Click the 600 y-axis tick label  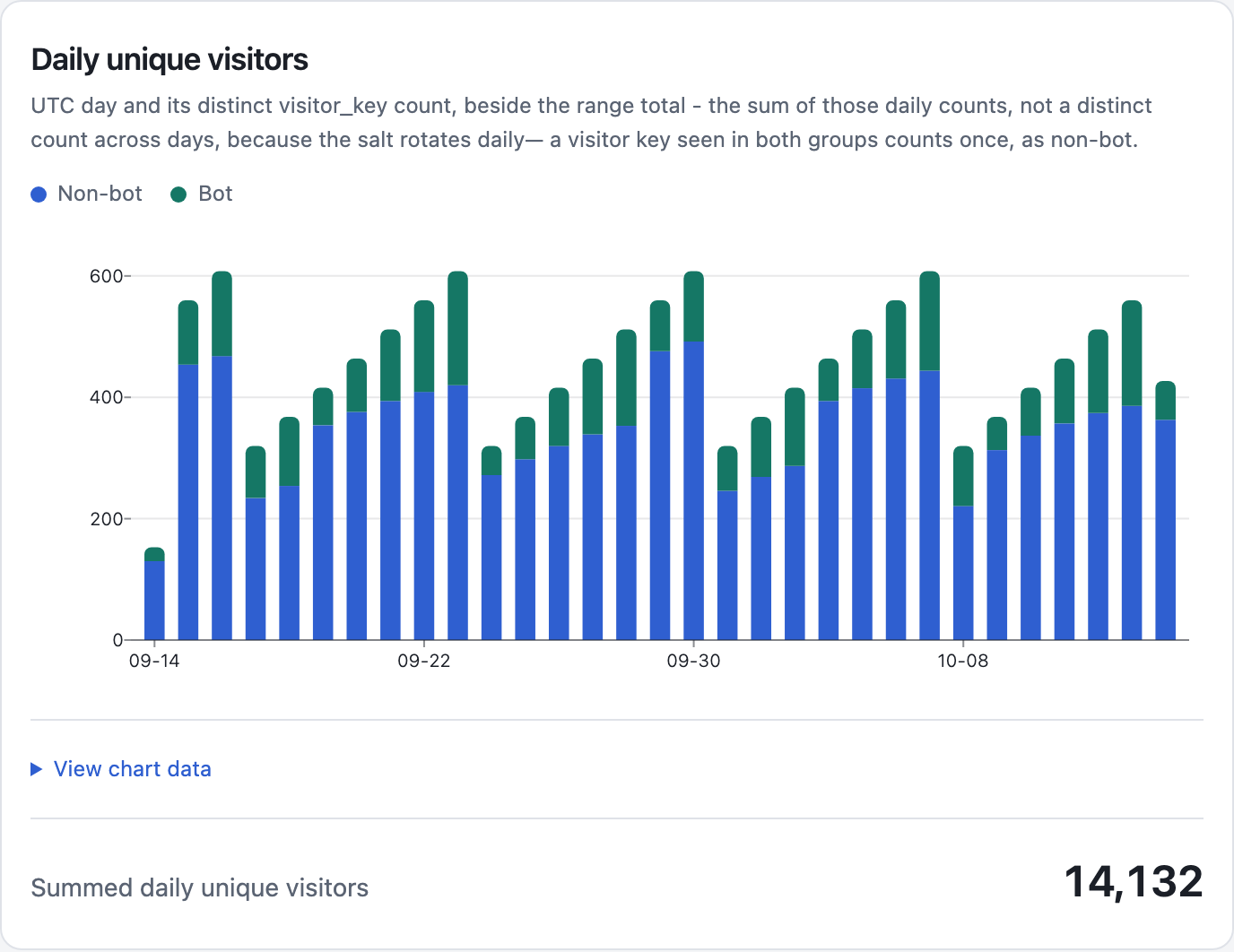[106, 276]
